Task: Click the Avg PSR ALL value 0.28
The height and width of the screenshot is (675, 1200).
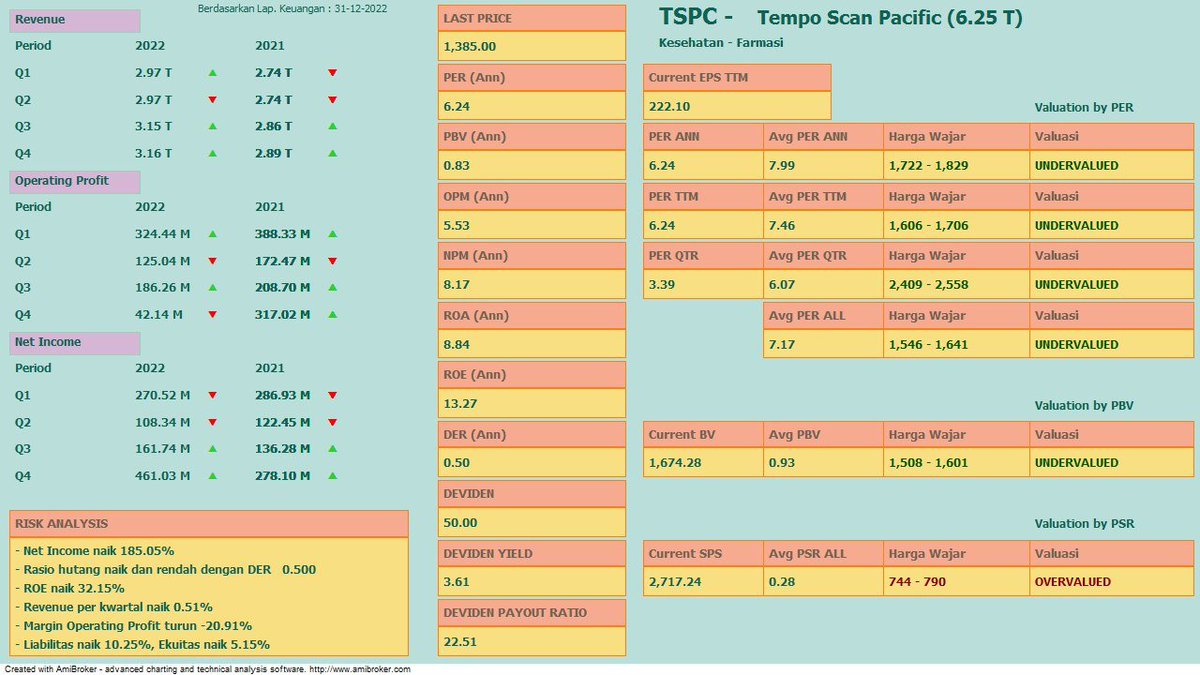Action: (823, 581)
